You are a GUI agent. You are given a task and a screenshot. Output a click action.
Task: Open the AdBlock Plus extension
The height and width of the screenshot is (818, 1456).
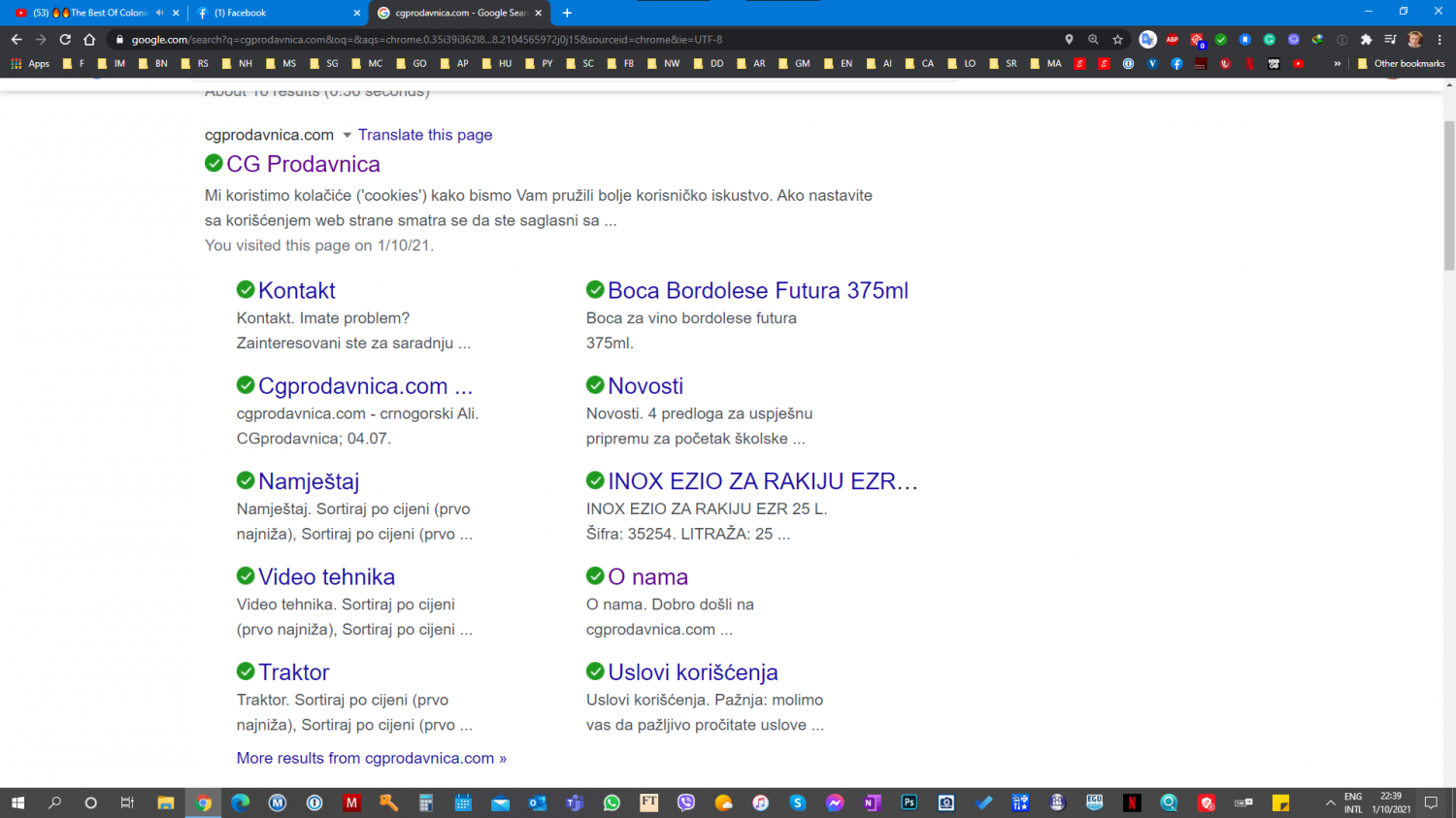[x=1173, y=40]
